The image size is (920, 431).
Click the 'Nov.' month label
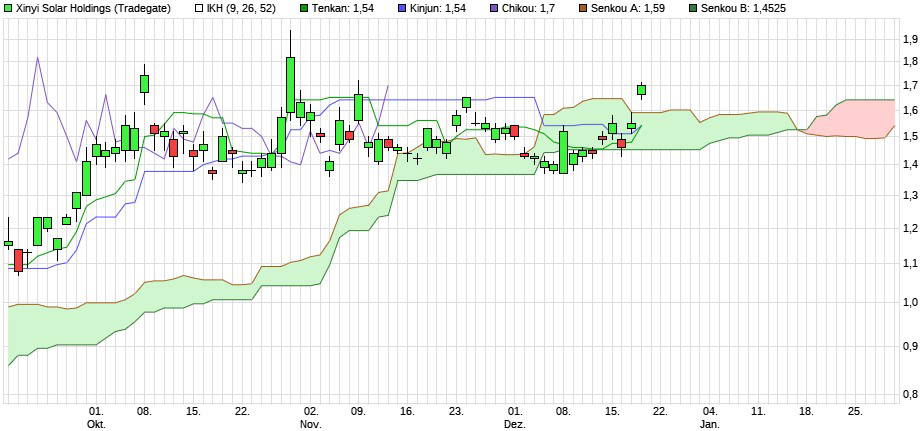311,423
